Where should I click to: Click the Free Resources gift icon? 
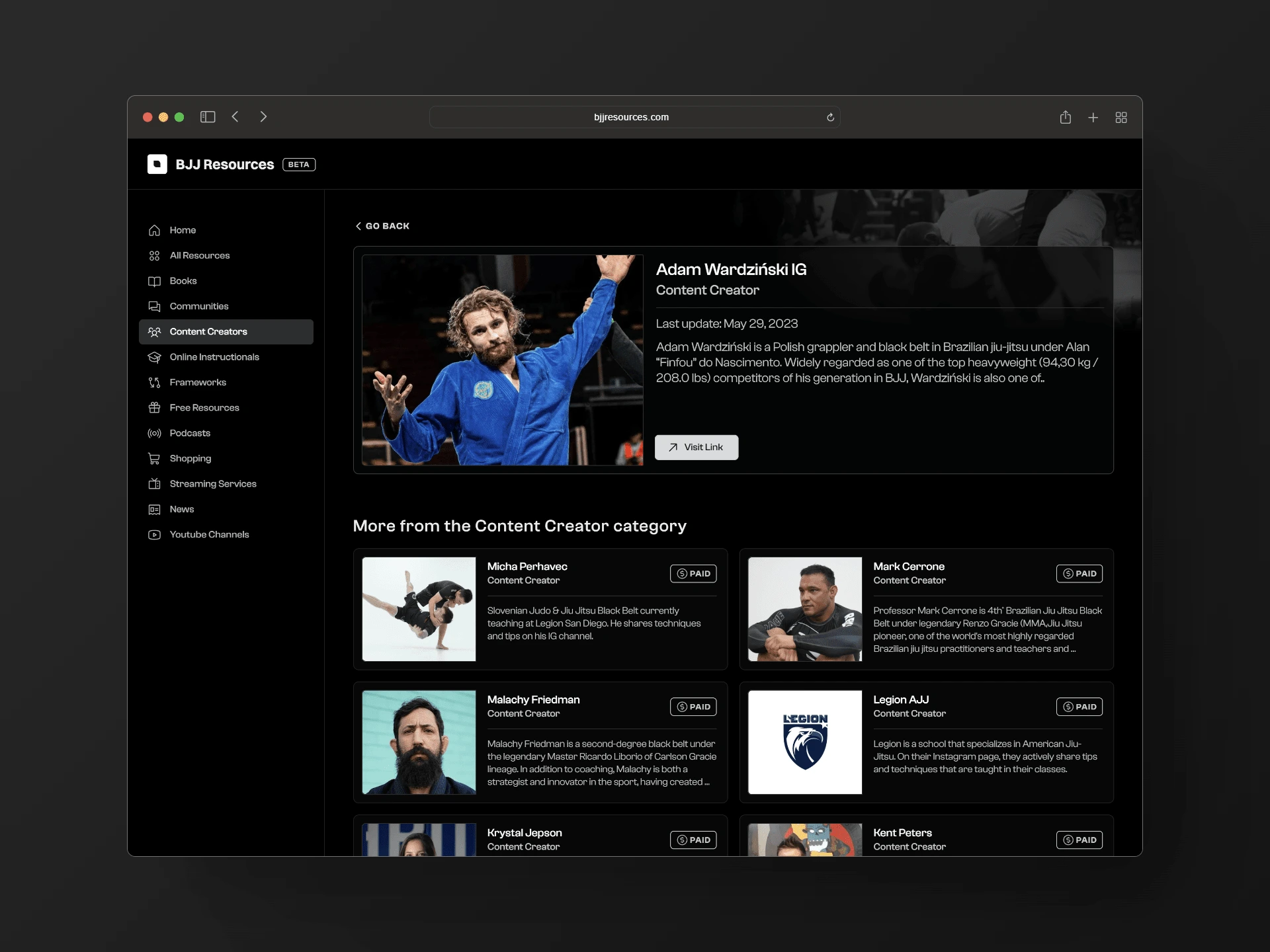pos(154,408)
